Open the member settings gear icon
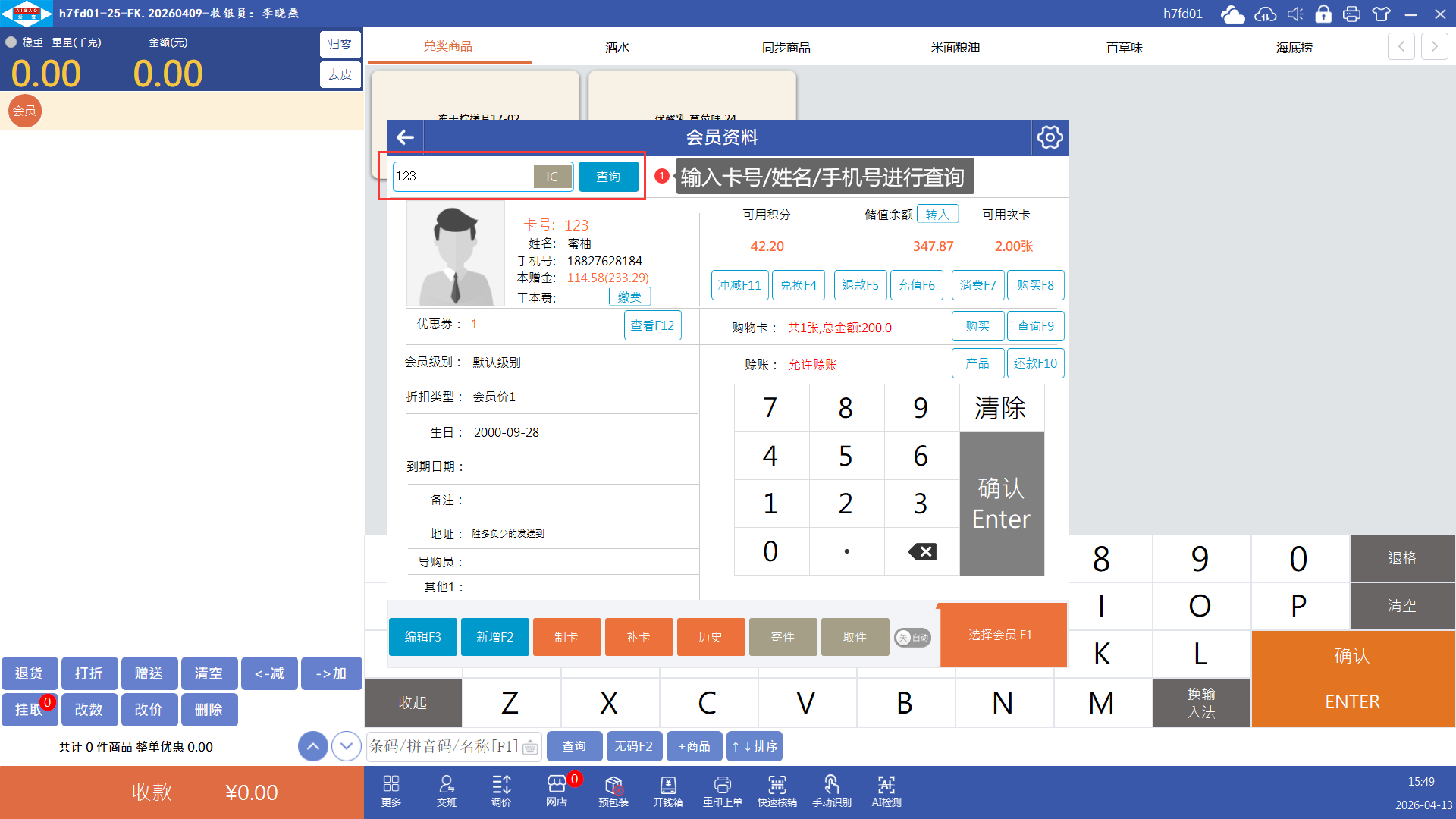This screenshot has height=819, width=1456. [1050, 137]
